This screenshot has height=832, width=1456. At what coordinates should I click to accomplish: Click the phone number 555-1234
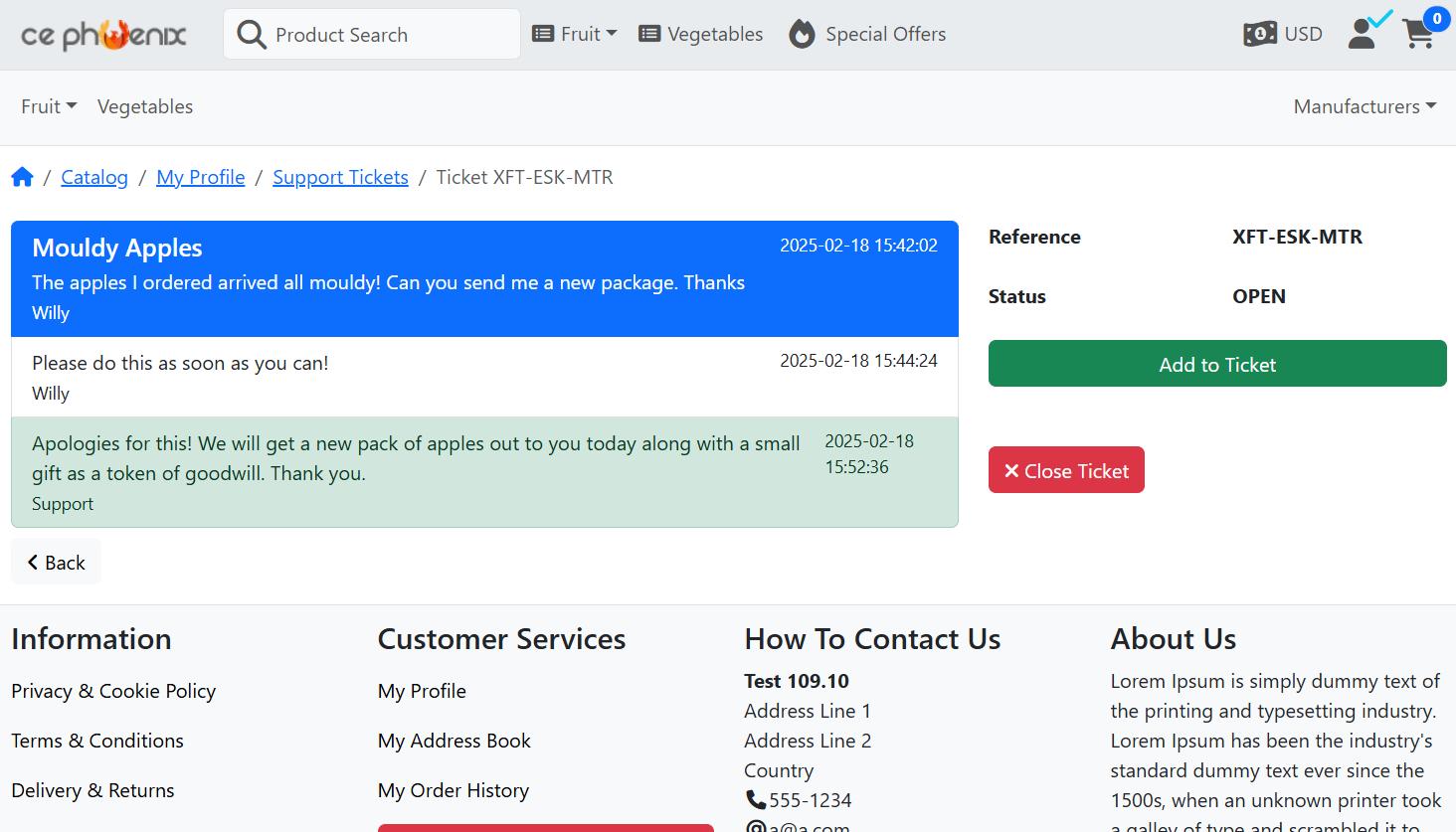[x=810, y=800]
